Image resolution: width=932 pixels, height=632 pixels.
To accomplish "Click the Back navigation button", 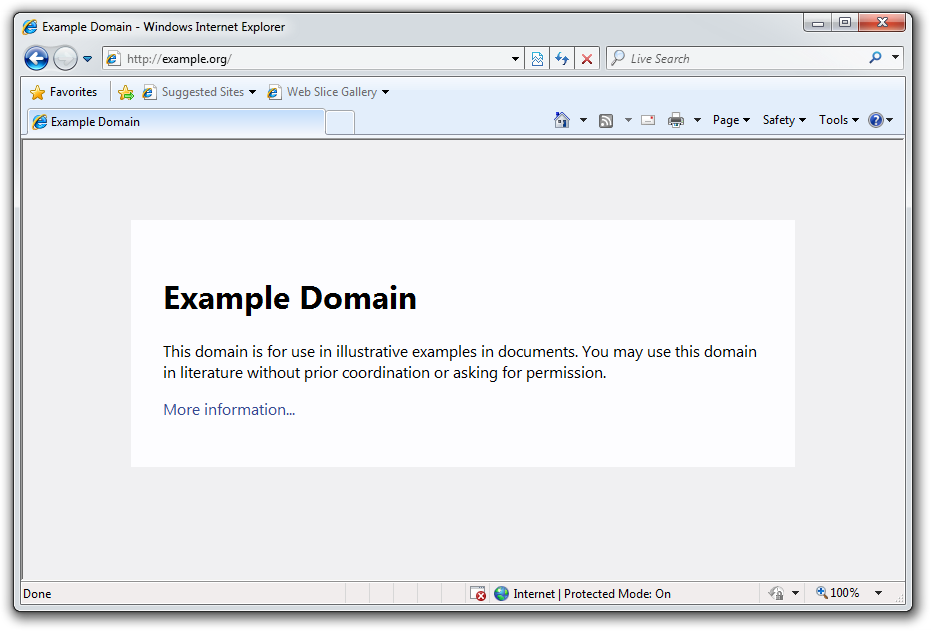I will coord(36,59).
